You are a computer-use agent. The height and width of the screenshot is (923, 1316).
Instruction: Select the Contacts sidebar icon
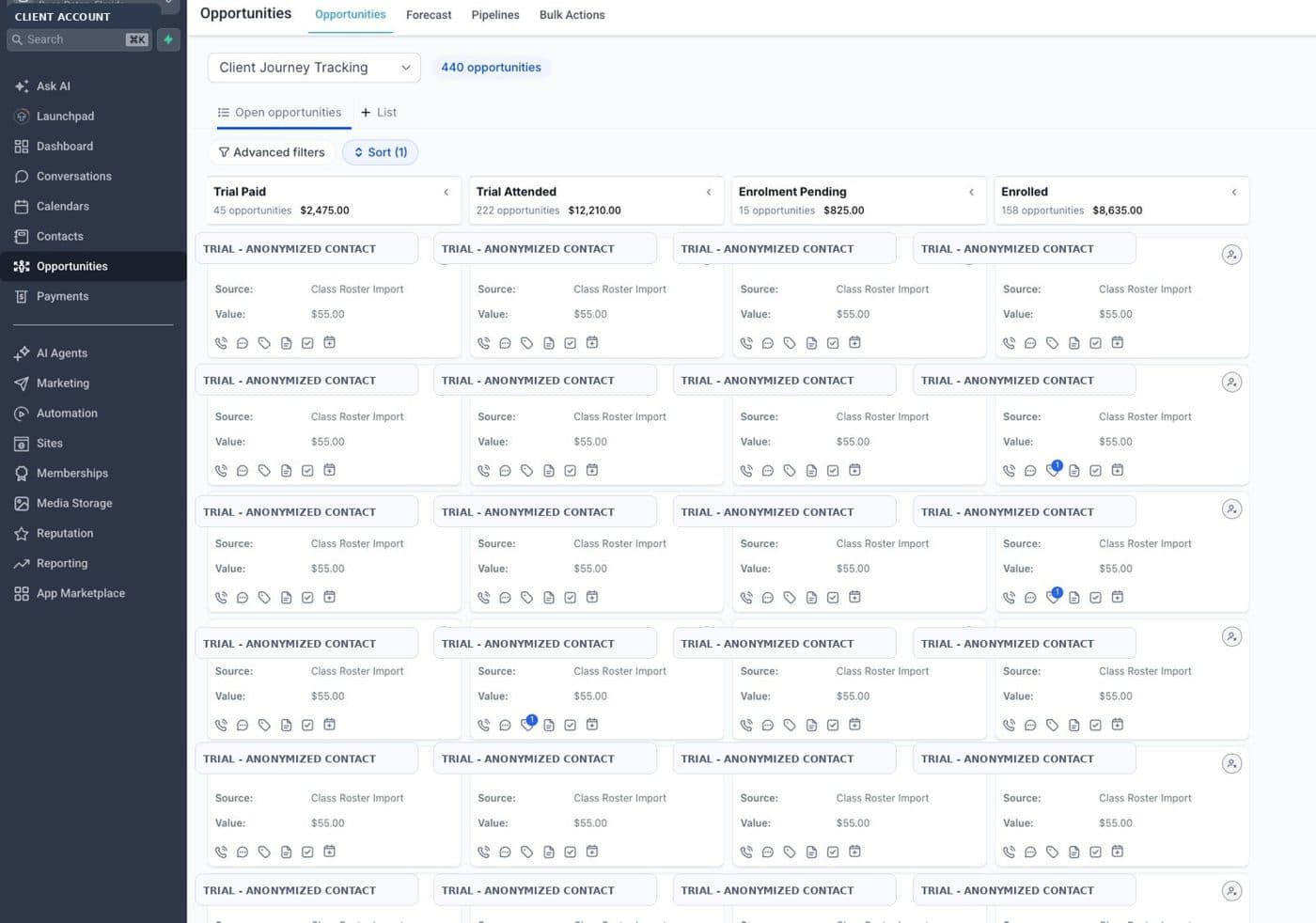point(22,236)
